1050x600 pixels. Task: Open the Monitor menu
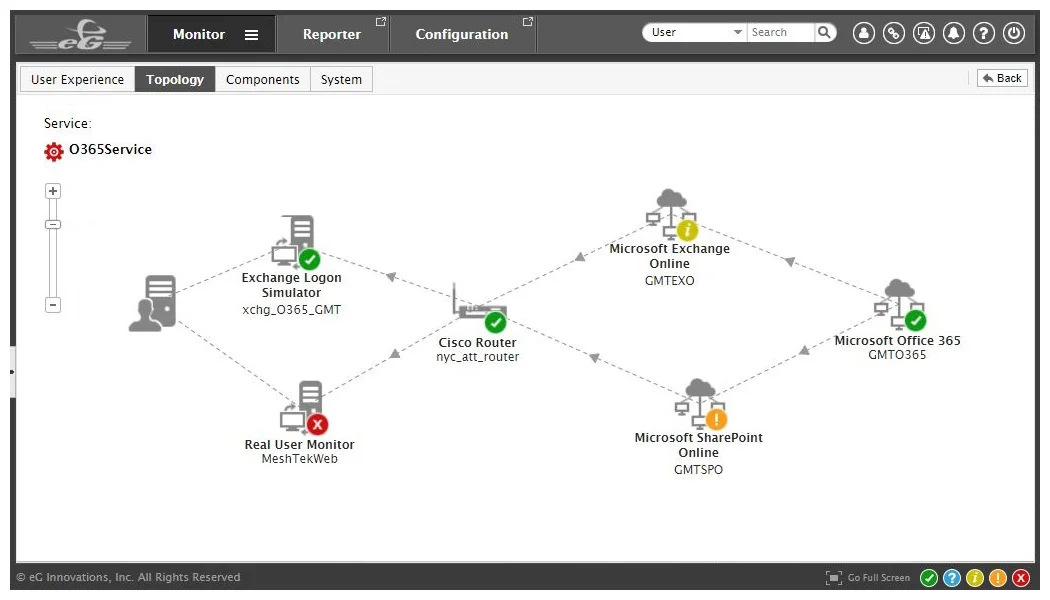pos(199,34)
